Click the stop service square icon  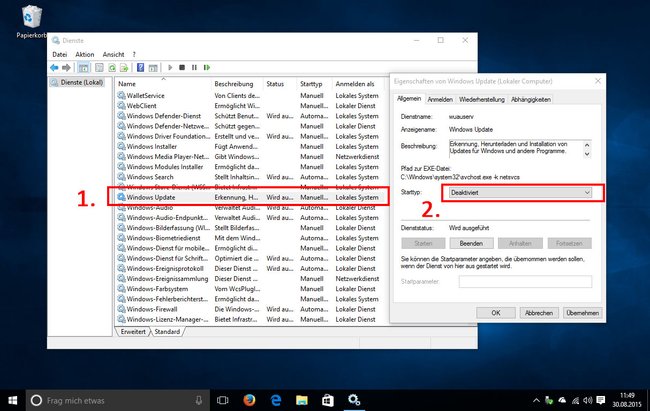(x=182, y=67)
